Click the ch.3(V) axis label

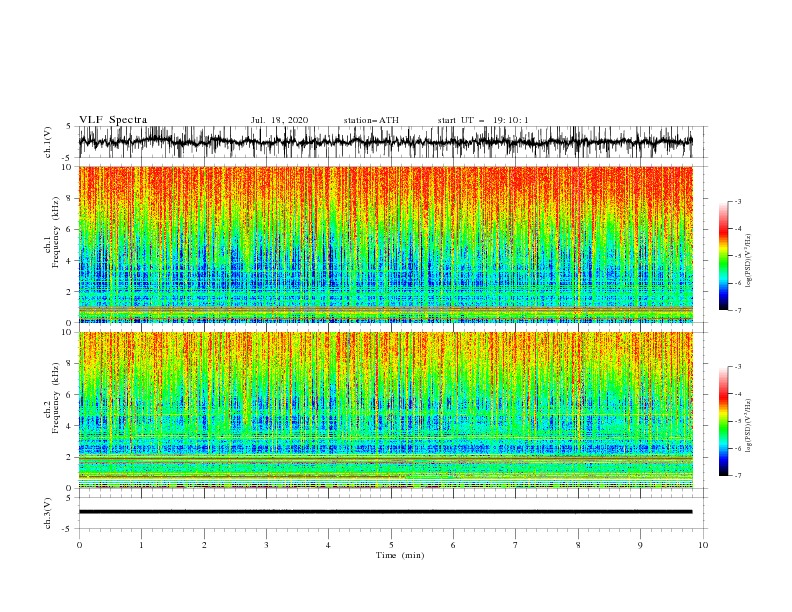point(48,513)
